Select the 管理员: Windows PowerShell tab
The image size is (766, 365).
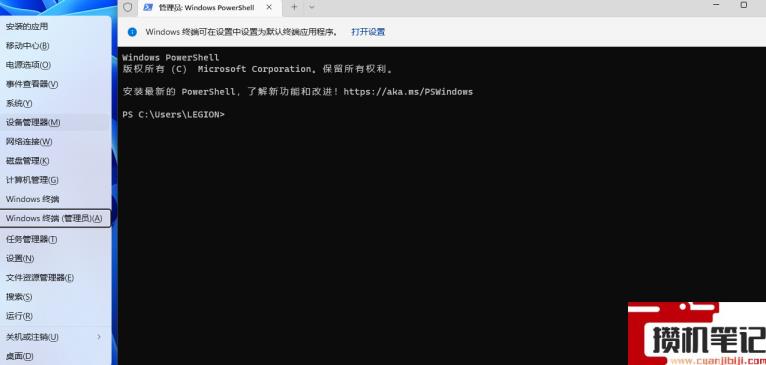[210, 8]
